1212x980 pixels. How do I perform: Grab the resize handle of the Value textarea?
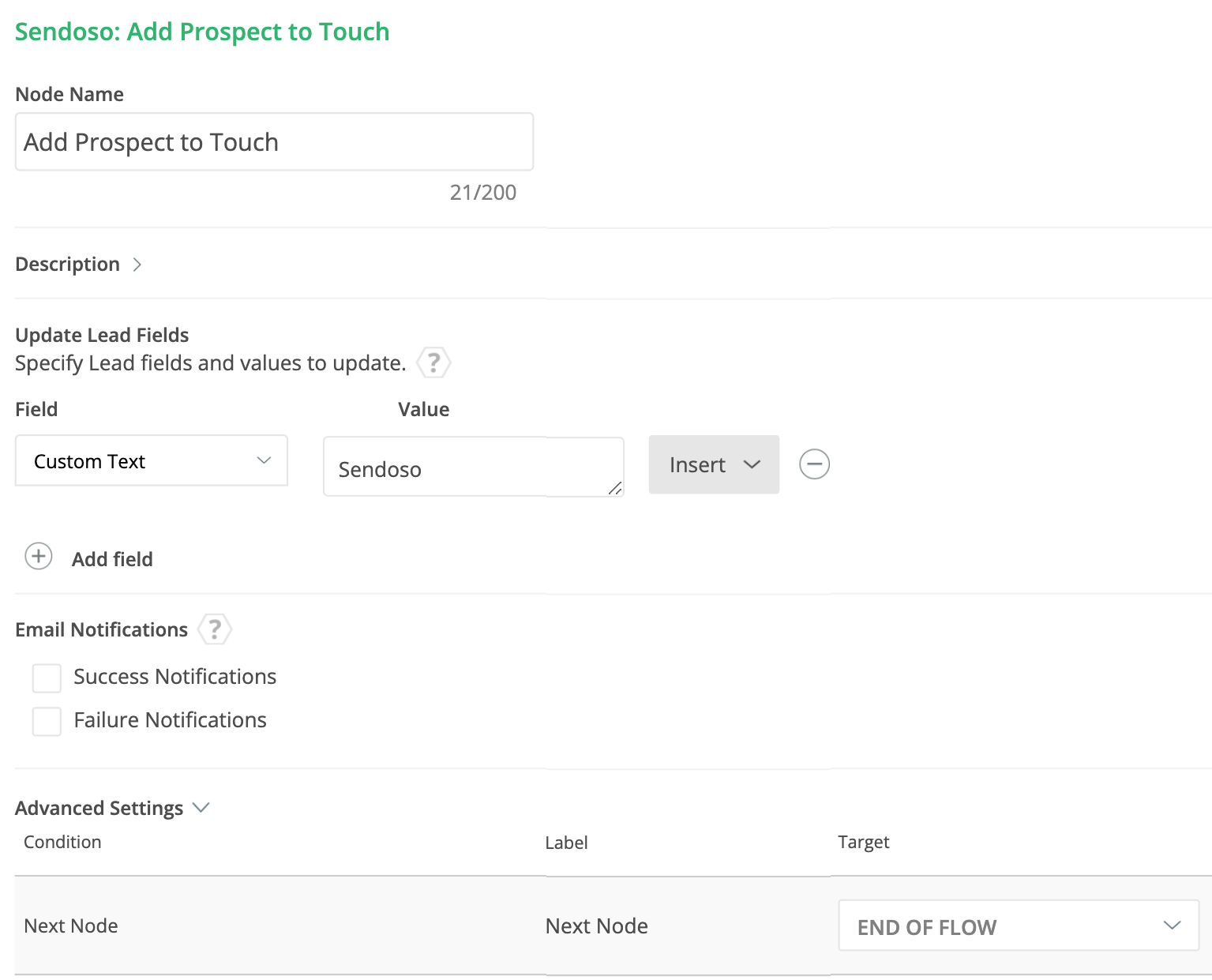pos(615,489)
